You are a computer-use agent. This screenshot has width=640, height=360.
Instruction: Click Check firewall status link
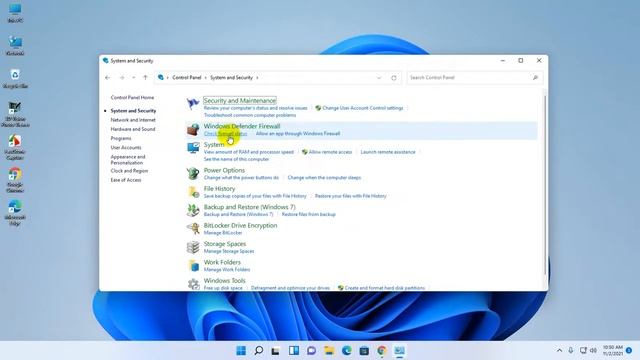(225, 133)
